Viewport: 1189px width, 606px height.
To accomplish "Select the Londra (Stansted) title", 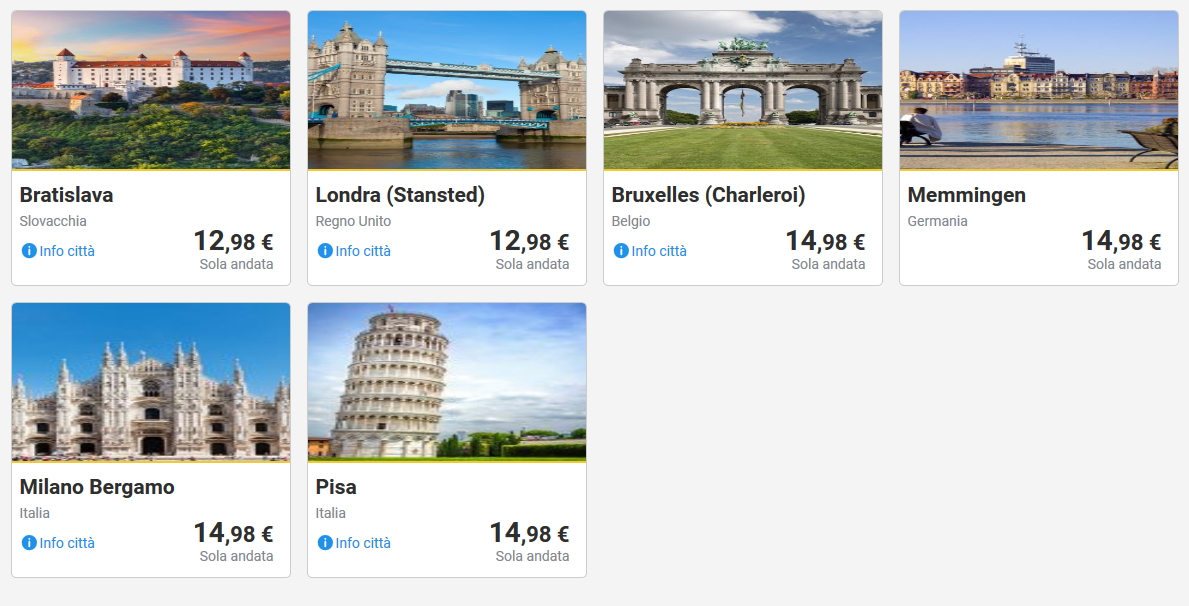I will coord(400,195).
